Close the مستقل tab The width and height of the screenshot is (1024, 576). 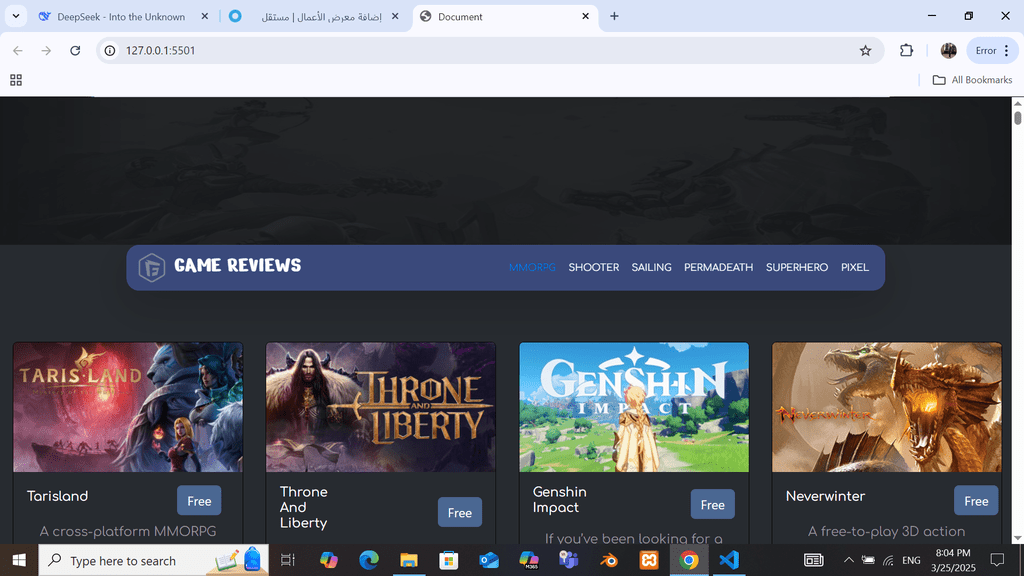coord(394,16)
